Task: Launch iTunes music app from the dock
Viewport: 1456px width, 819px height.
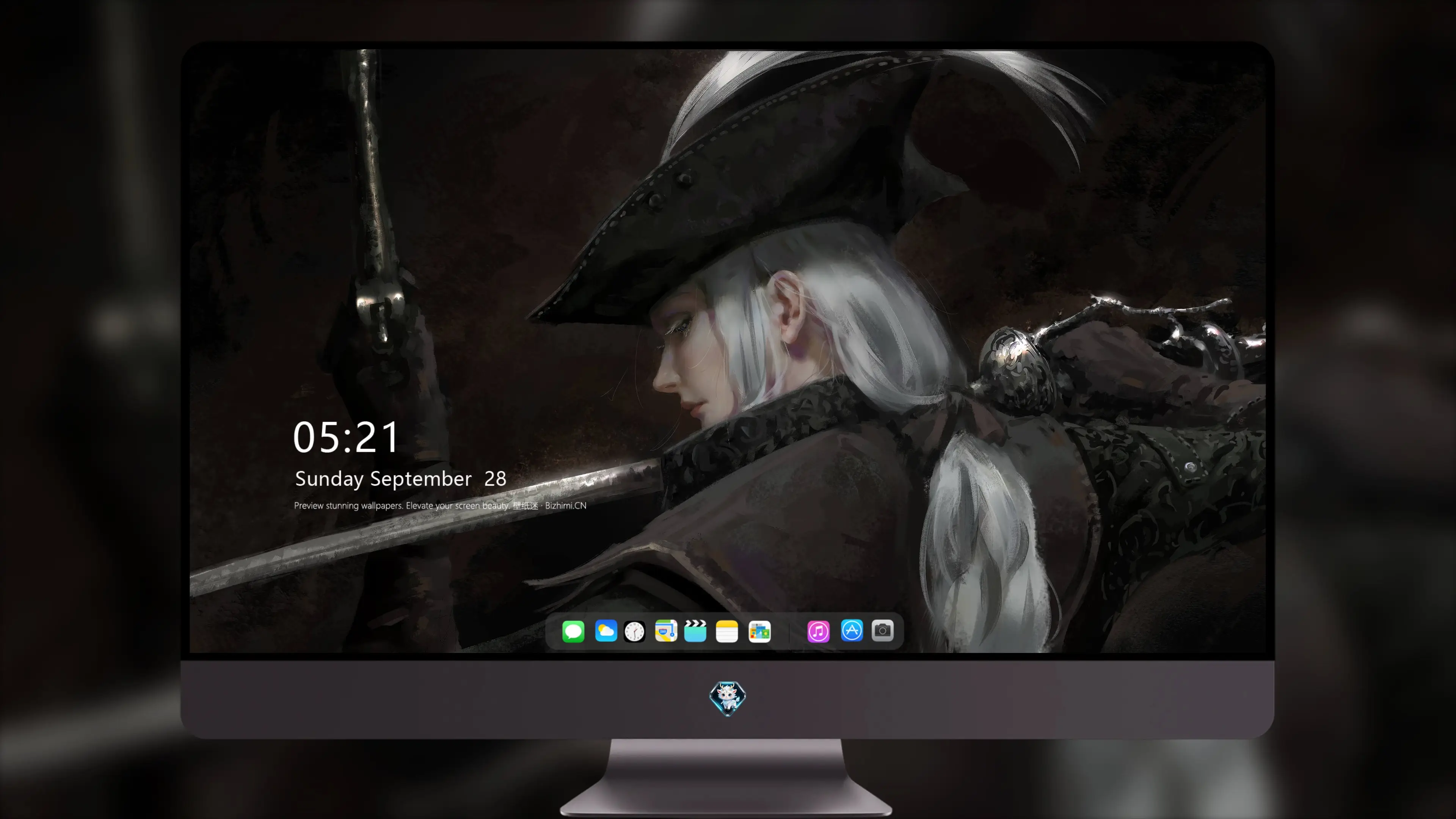Action: point(819,631)
